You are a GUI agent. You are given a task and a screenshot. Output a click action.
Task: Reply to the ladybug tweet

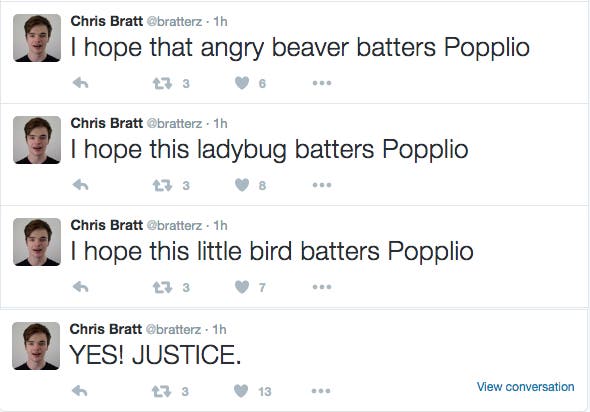[x=80, y=185]
